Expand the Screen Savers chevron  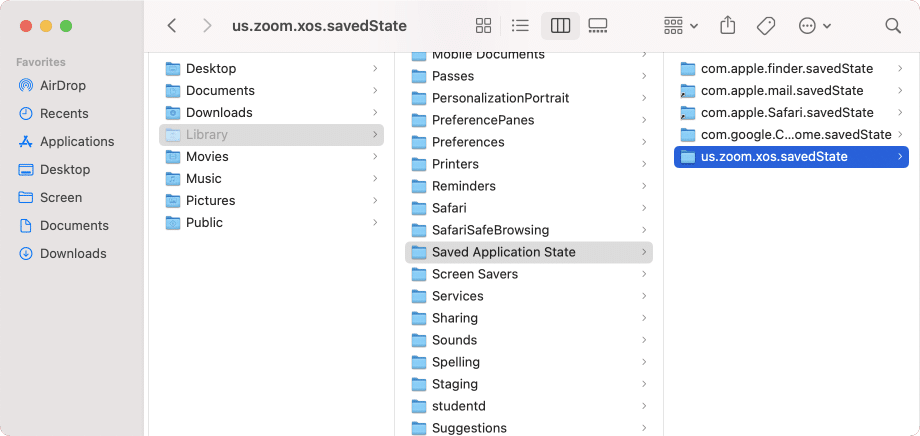click(644, 274)
